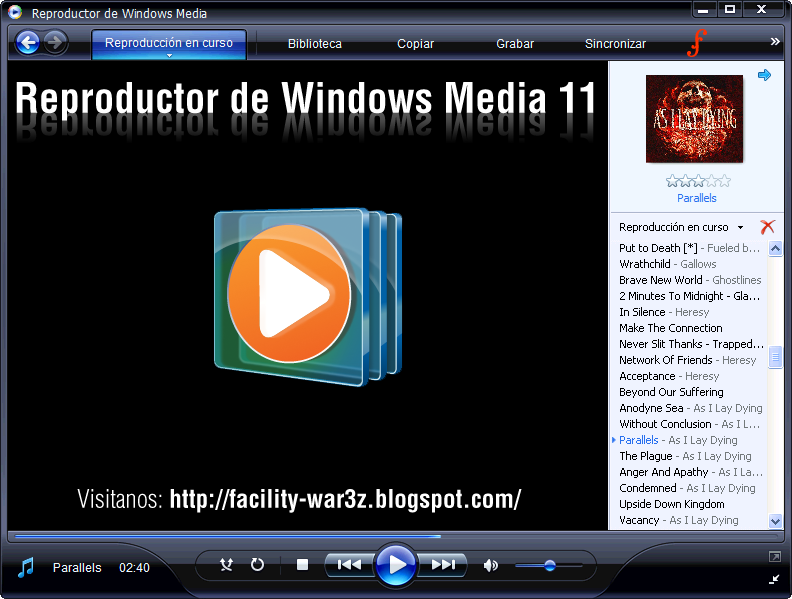Click the As I Lay Dying album art
792x599 pixels.
[694, 119]
